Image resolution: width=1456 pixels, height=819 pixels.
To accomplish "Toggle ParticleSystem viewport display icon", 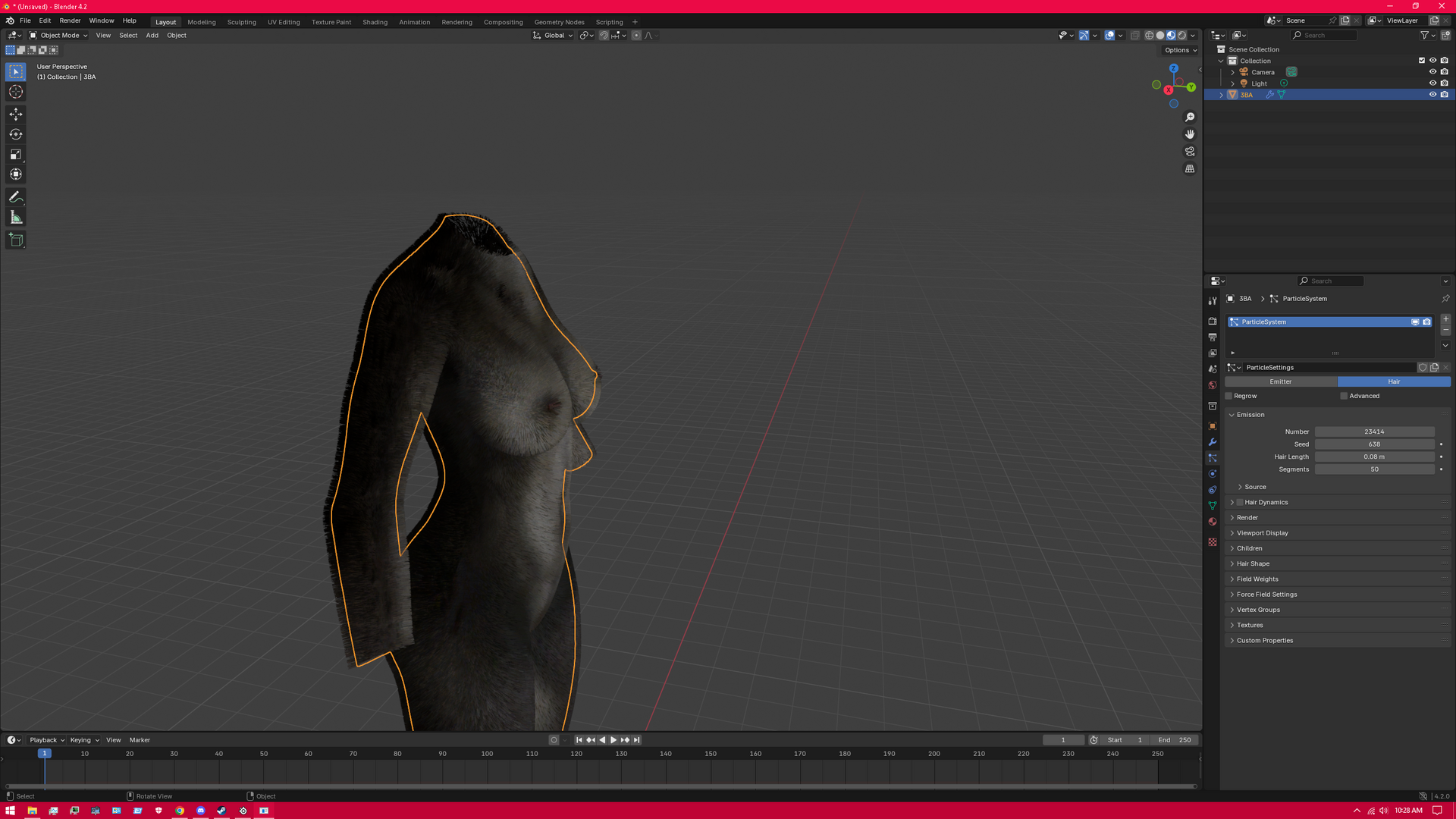I will [1415, 322].
